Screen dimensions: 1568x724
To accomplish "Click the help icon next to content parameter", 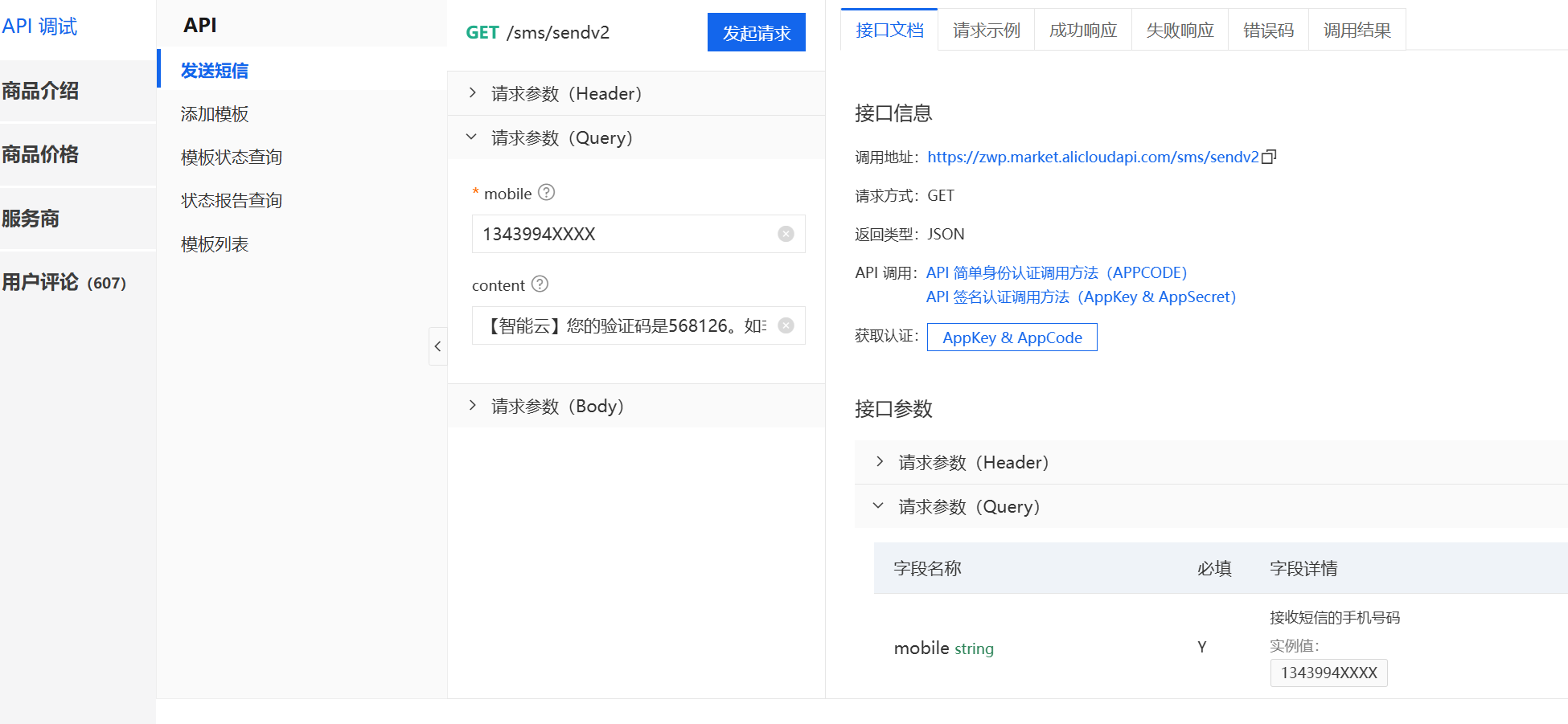I will 540,284.
